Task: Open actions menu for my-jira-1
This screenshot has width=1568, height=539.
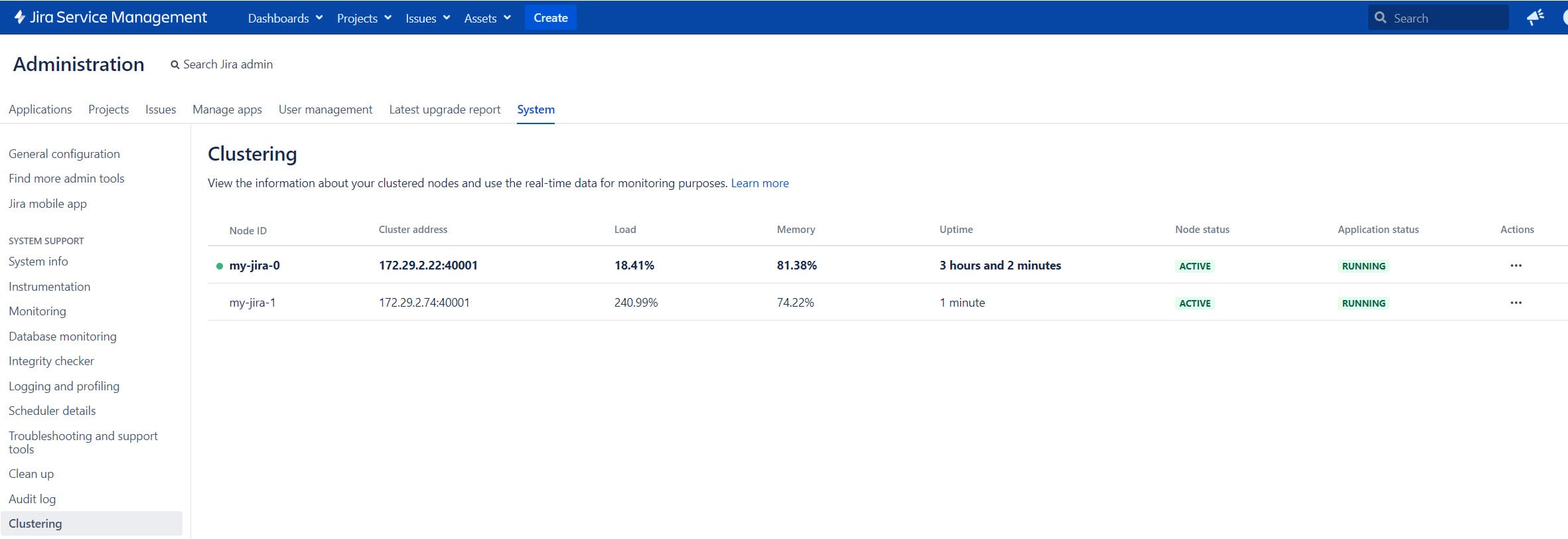Action: click(1516, 303)
